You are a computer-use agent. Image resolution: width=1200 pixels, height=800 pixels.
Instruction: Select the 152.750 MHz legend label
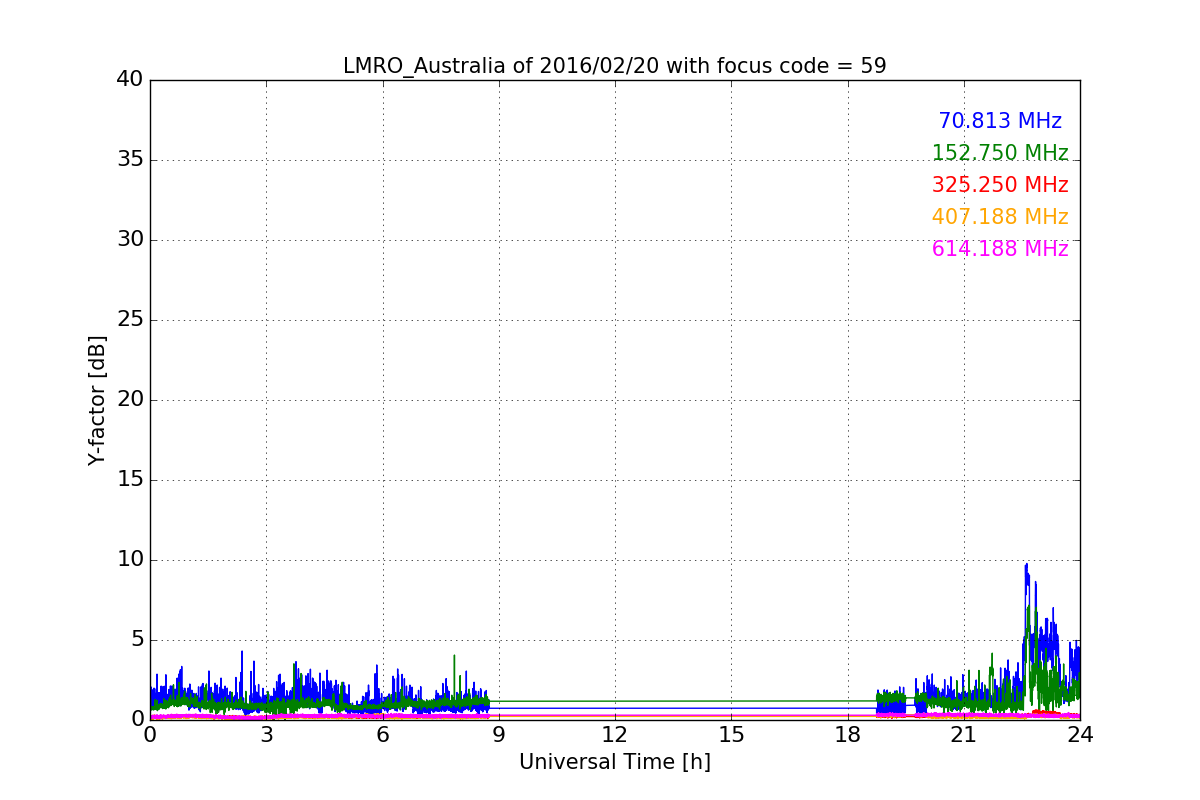(1000, 153)
